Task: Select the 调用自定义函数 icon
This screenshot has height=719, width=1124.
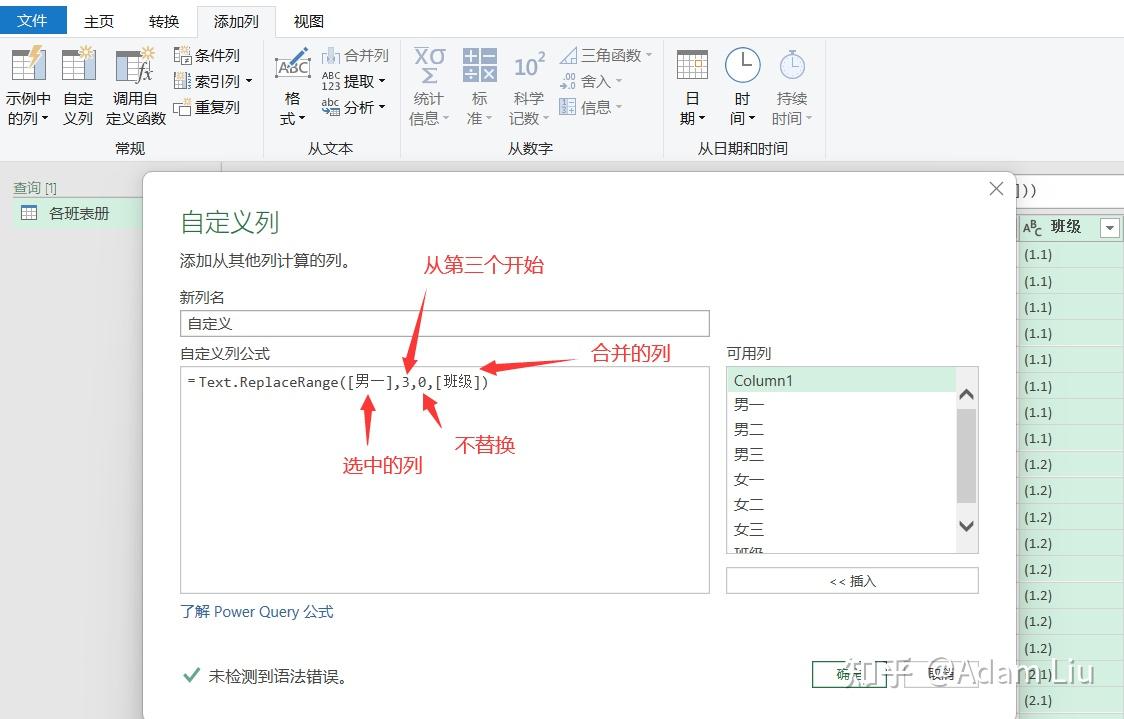Action: [x=135, y=65]
